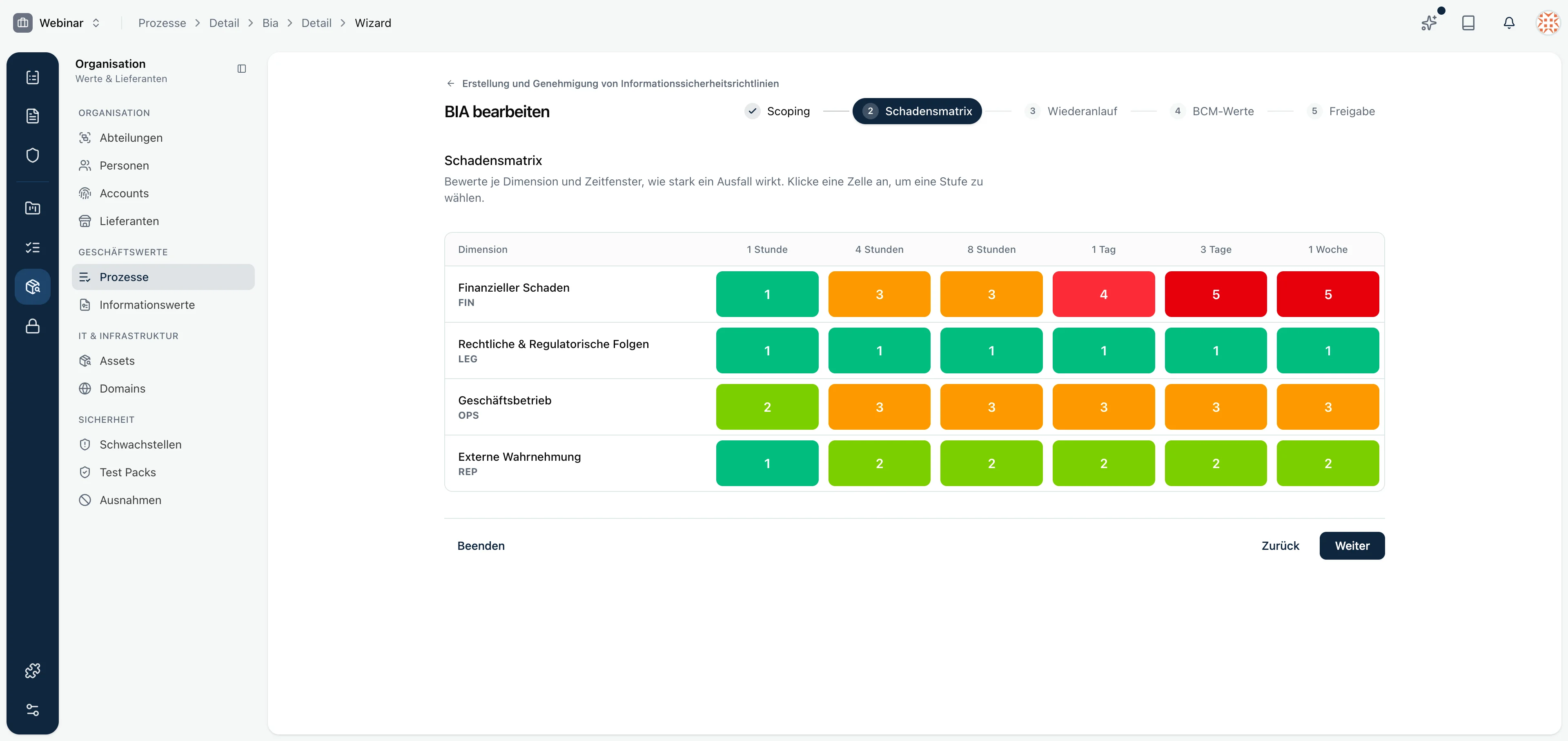Select the Finanzieller Schaden 1 Tag cell
This screenshot has height=741, width=1568.
click(x=1104, y=294)
